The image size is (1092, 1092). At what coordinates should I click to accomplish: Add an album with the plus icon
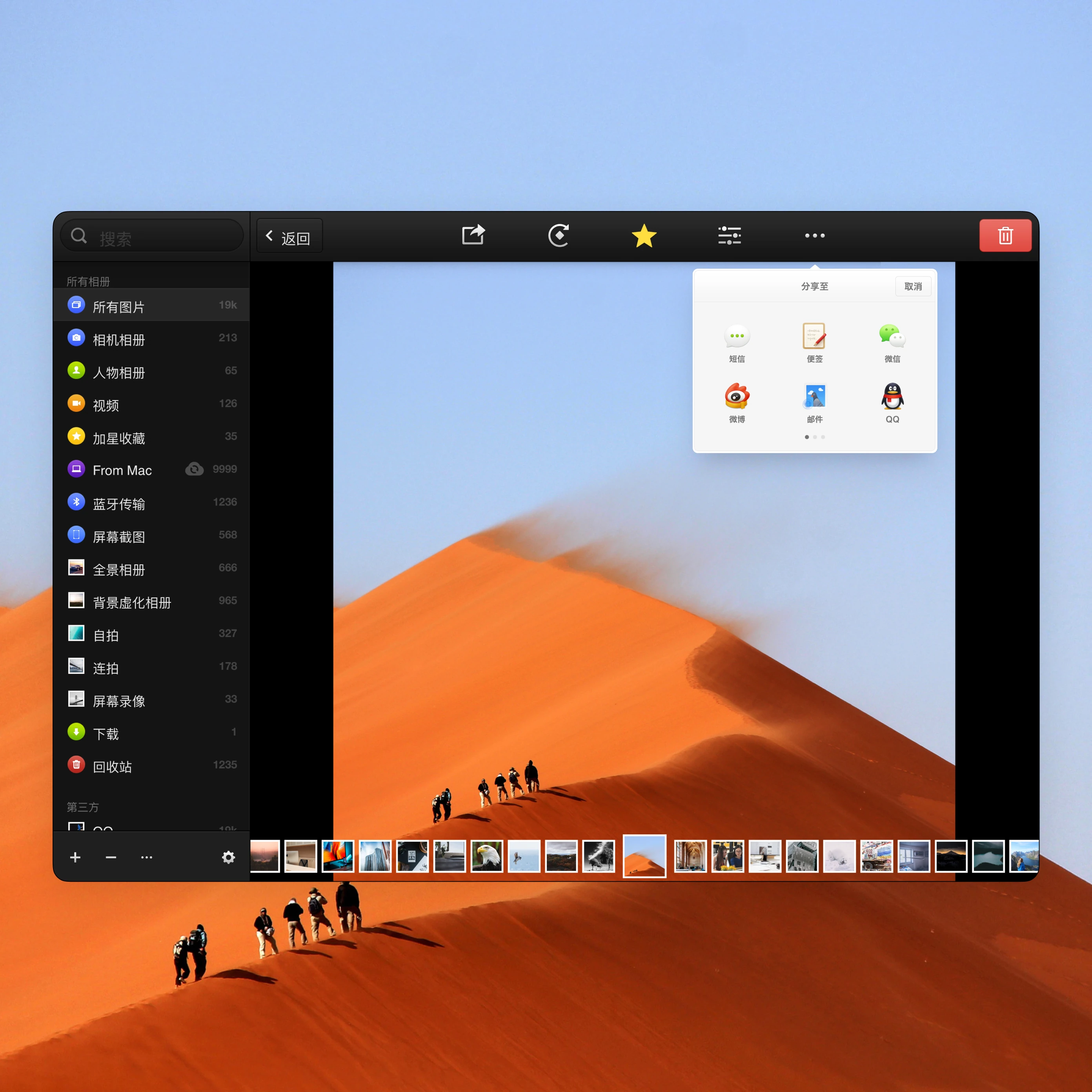[x=75, y=857]
